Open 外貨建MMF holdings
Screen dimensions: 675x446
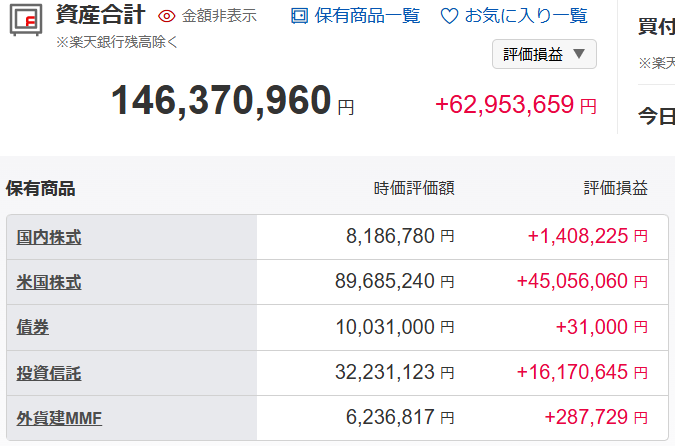tap(59, 418)
